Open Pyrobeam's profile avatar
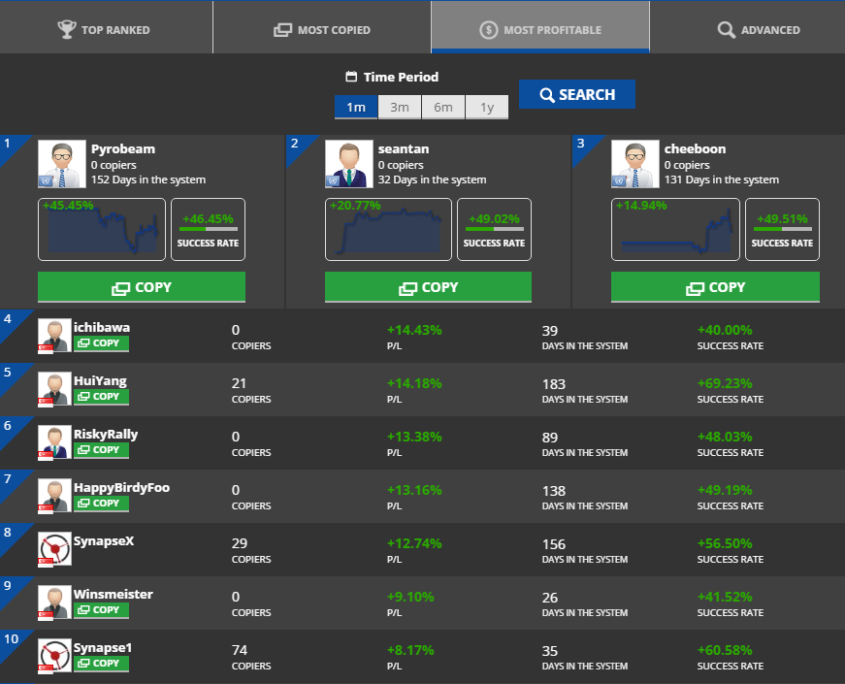This screenshot has width=845, height=684. tap(61, 164)
